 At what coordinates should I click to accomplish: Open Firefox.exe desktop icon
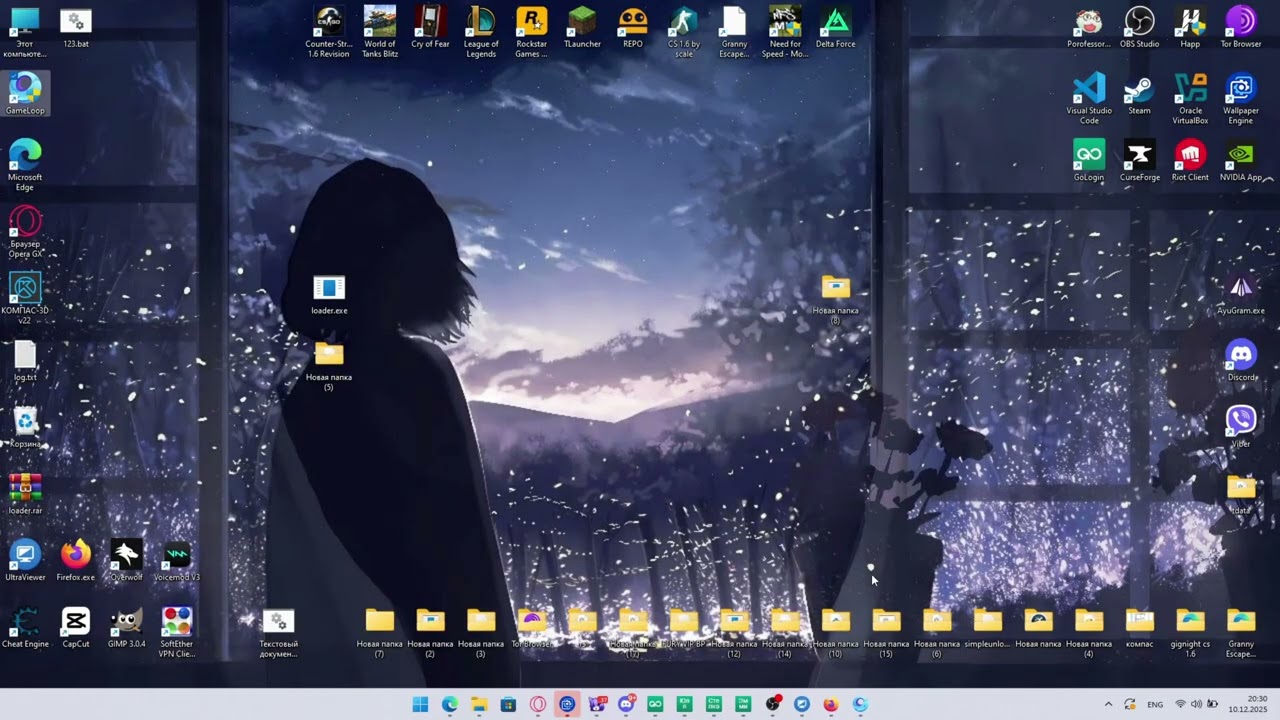(76, 562)
